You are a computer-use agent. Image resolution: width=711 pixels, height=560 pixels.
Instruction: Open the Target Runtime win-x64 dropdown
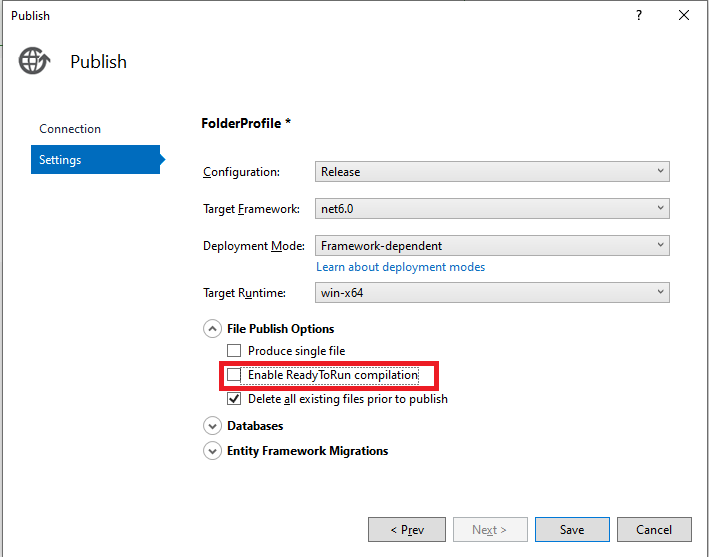tap(492, 293)
